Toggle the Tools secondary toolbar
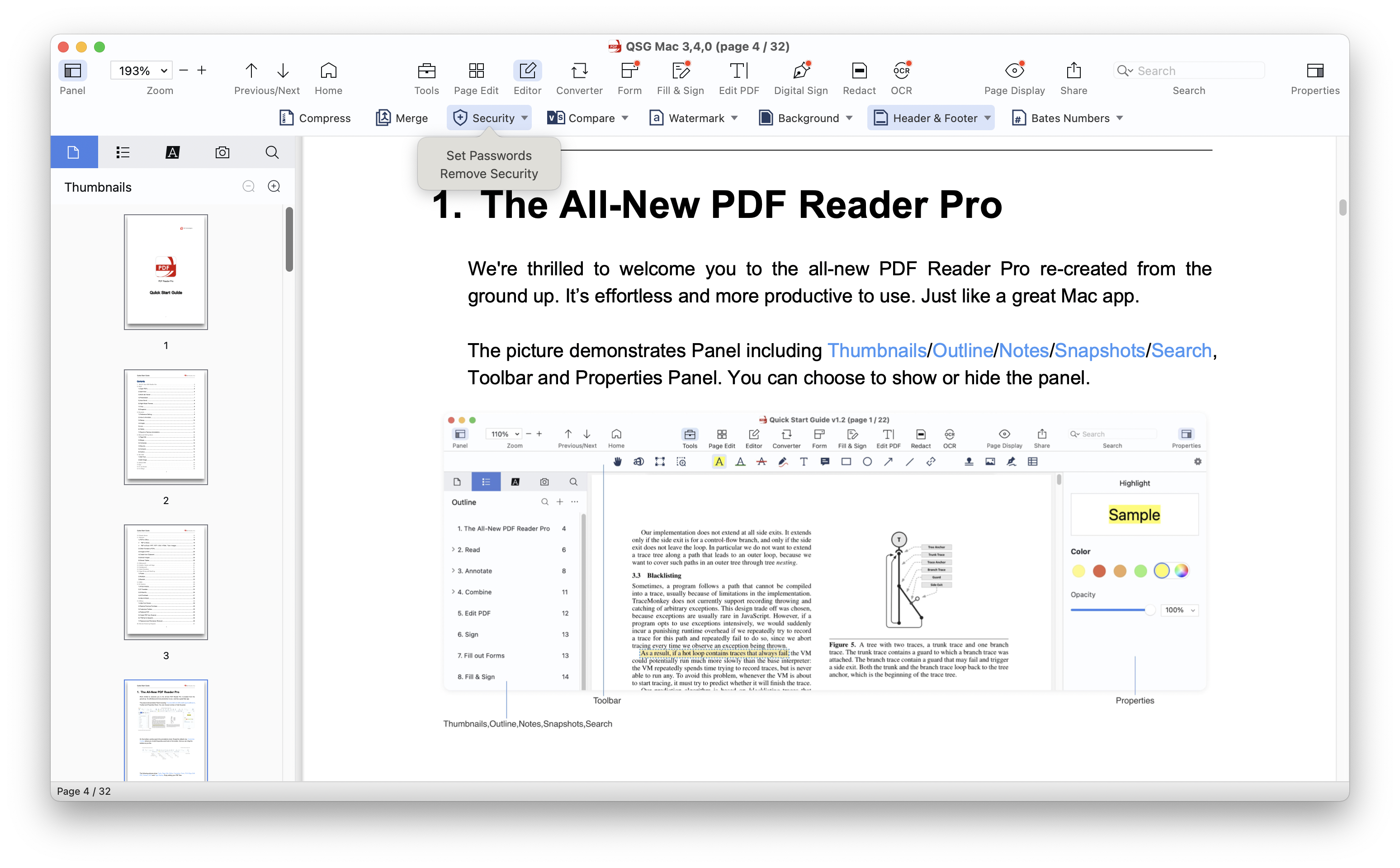Viewport: 1400px width, 868px height. click(x=426, y=71)
